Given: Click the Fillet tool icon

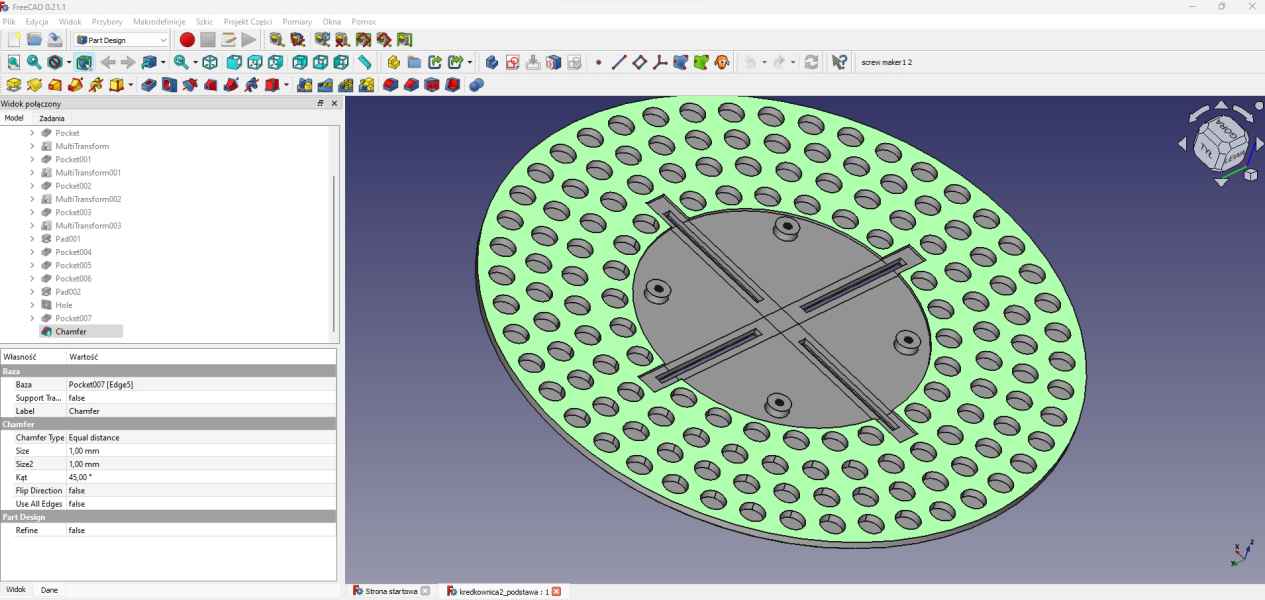Looking at the screenshot, I should click(391, 85).
